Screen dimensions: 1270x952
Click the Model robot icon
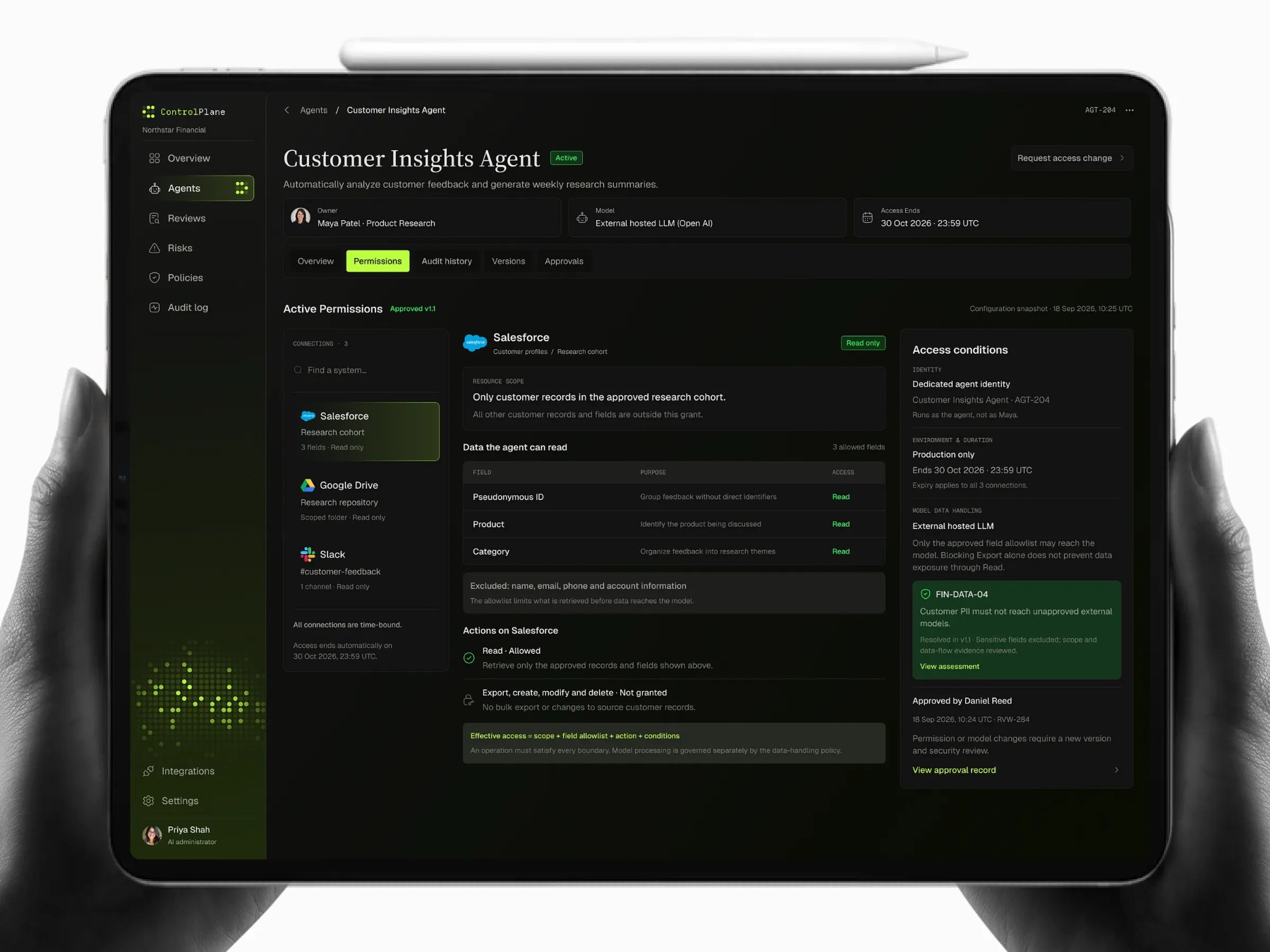pos(582,218)
